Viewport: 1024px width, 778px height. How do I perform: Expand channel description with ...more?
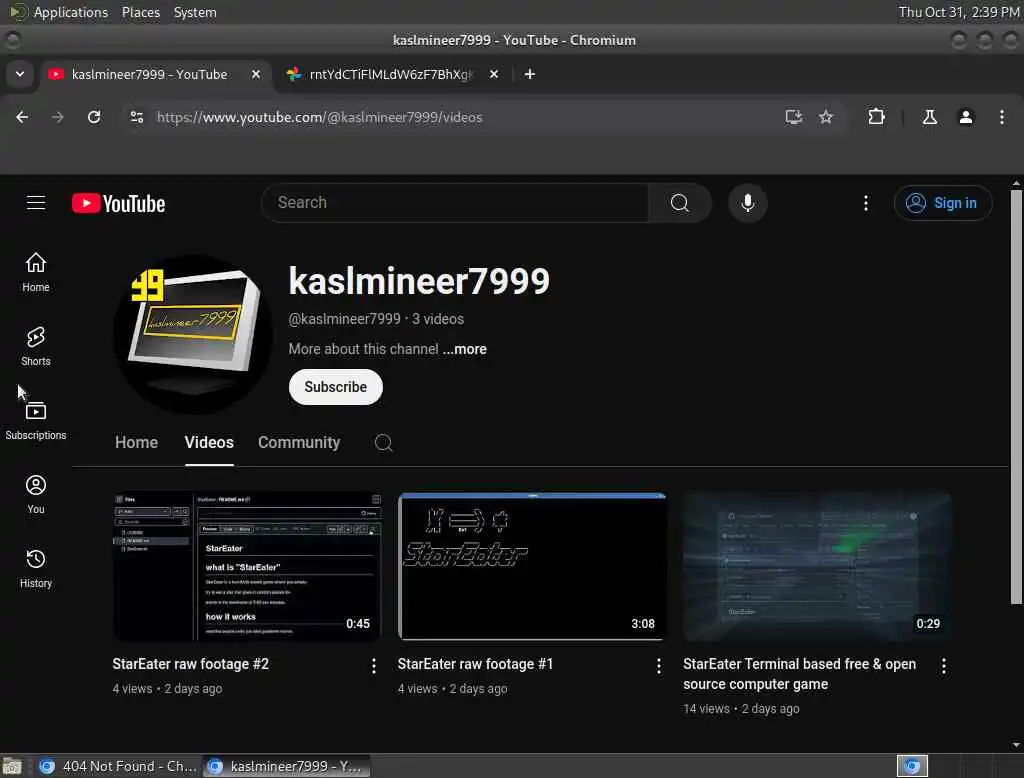pyautogui.click(x=465, y=349)
